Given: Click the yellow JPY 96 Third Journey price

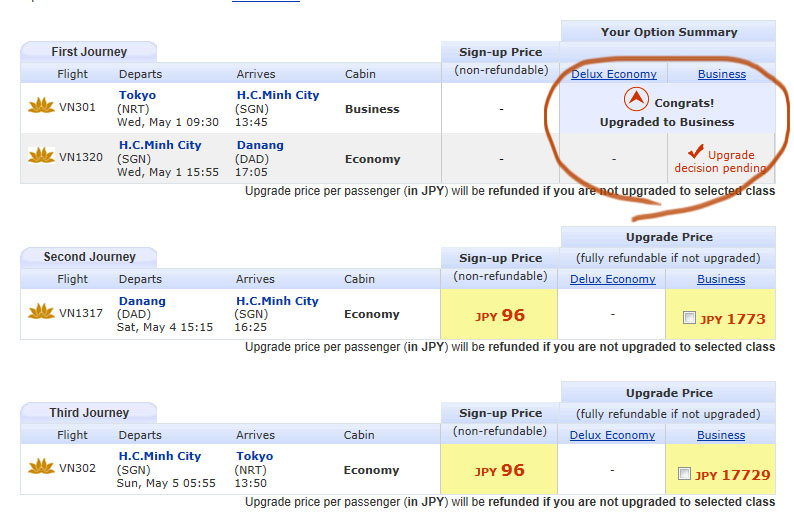Looking at the screenshot, I should pos(500,472).
